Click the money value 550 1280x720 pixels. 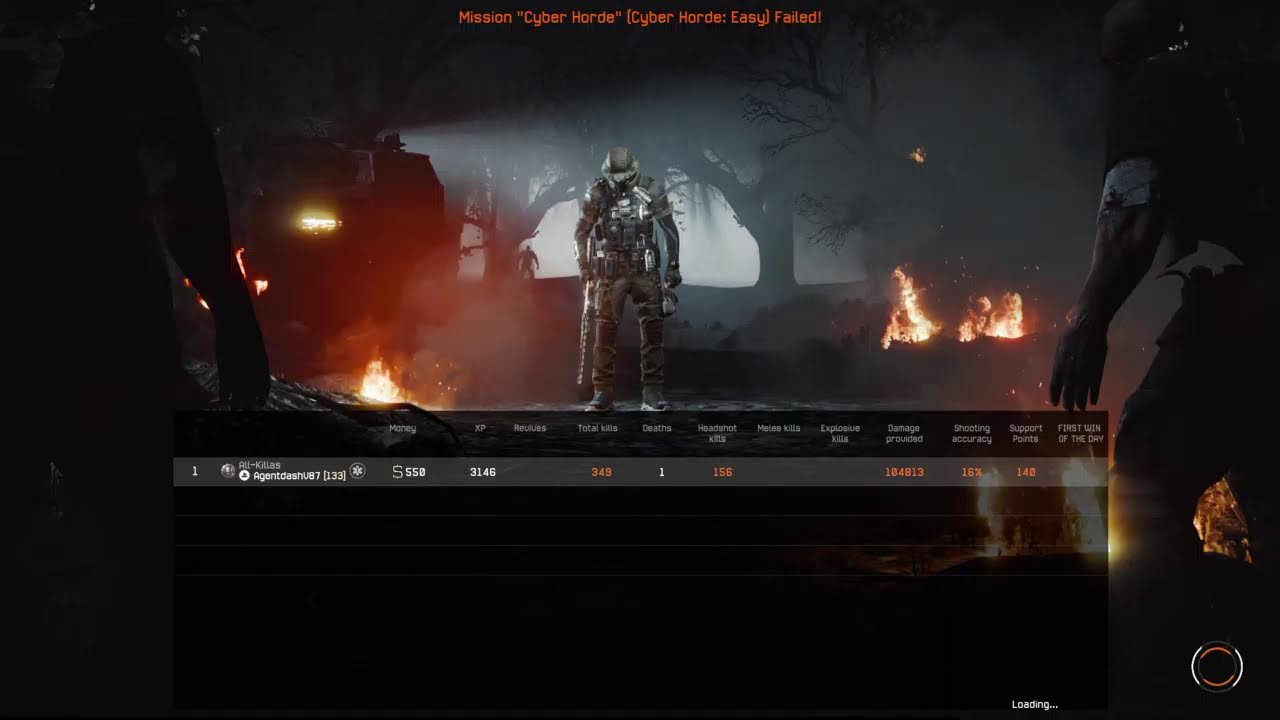(x=415, y=472)
